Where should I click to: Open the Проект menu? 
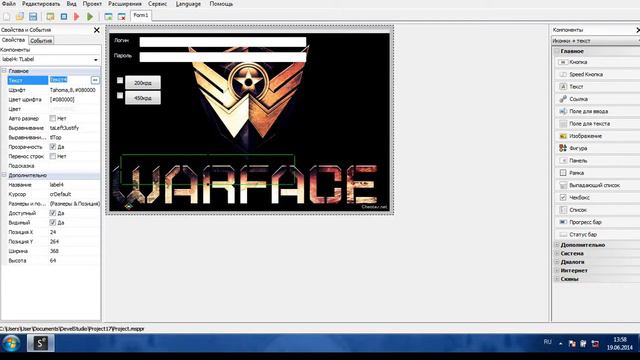pyautogui.click(x=92, y=4)
